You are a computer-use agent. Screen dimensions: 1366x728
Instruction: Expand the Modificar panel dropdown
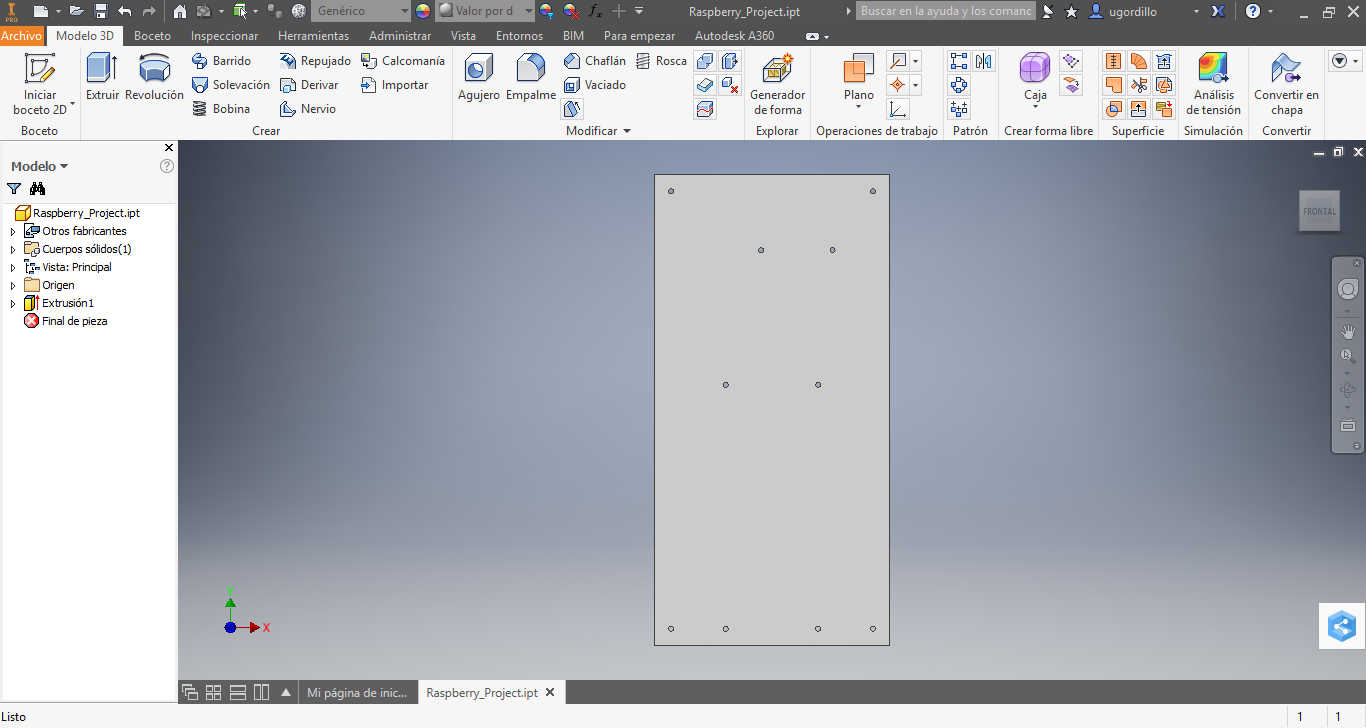pos(598,131)
